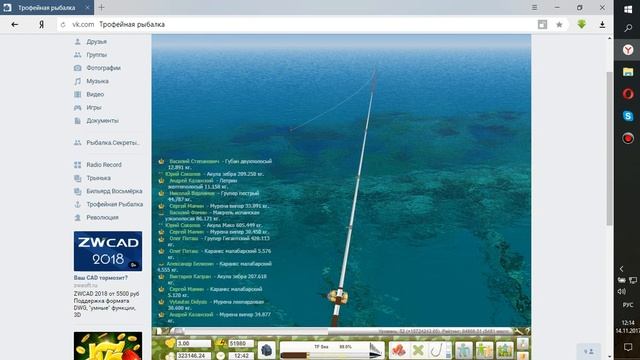Open the gold coins ad thumbnail
The width and height of the screenshot is (640, 360).
(x=108, y=346)
